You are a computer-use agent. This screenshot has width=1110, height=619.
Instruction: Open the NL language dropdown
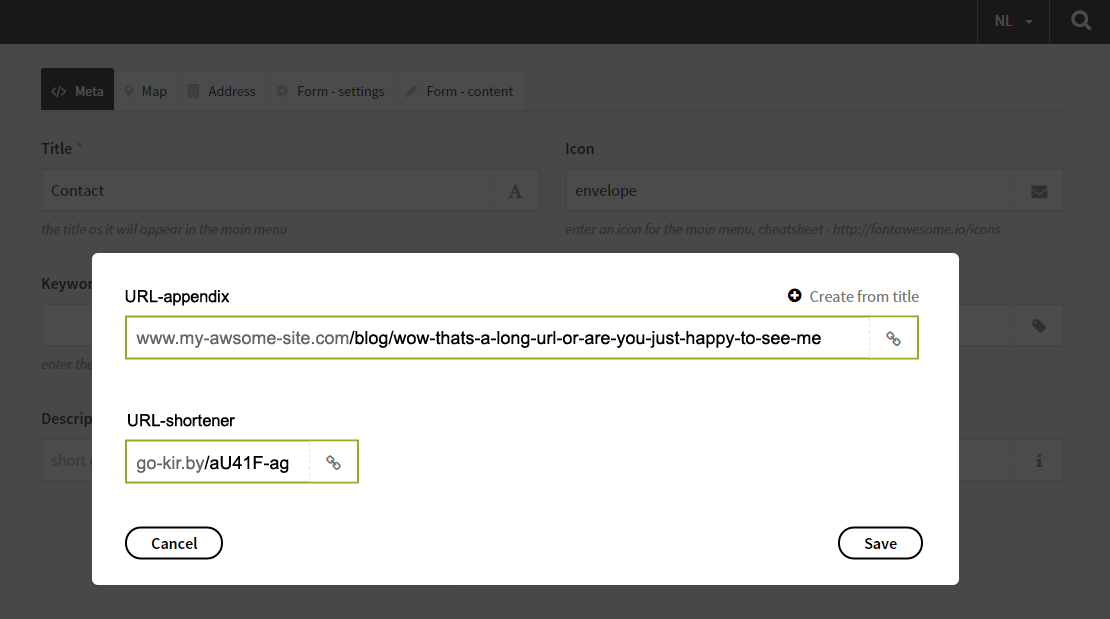[1013, 21]
